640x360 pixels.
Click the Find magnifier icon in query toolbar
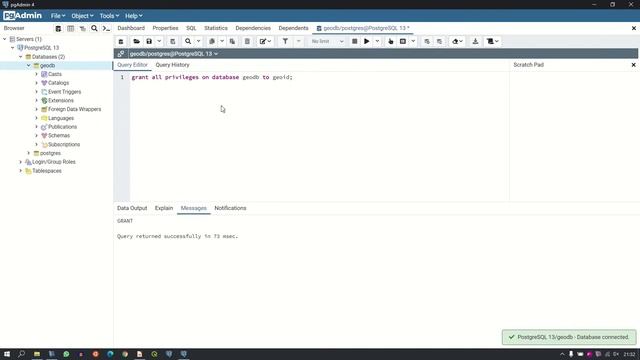(188, 41)
